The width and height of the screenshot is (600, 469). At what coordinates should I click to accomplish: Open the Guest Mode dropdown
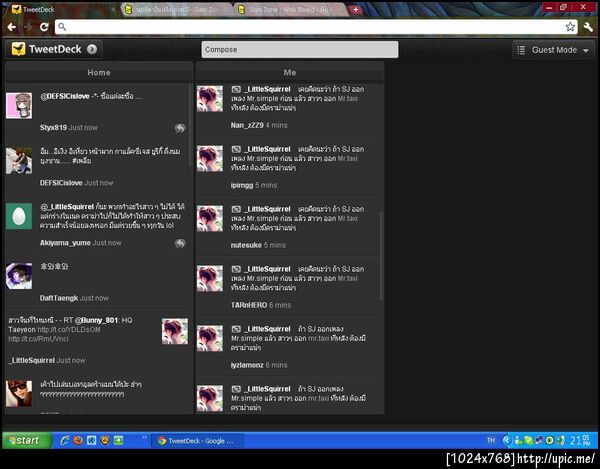click(x=553, y=50)
